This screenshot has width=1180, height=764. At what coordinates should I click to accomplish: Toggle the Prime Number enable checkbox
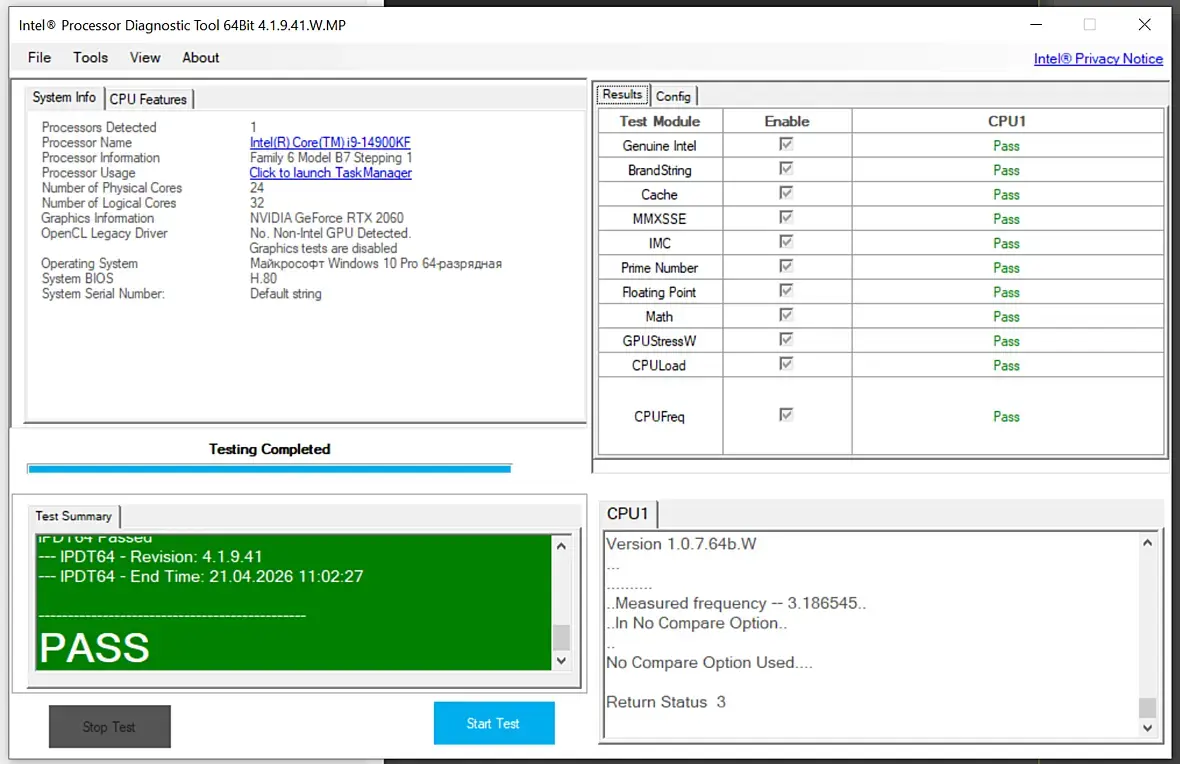786,266
